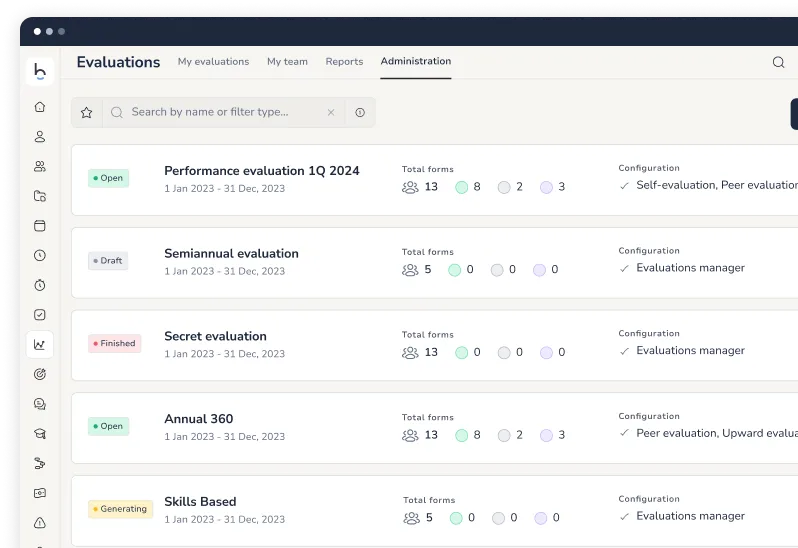Open the calendar icon in sidebar
798x548 pixels.
(x=40, y=226)
